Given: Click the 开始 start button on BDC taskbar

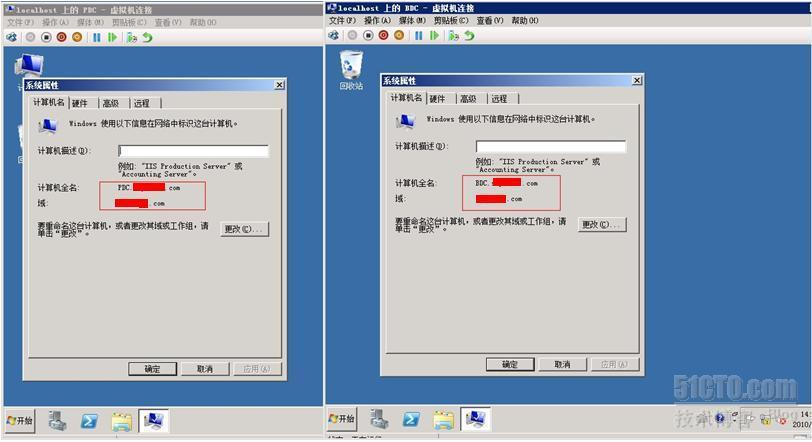Looking at the screenshot, I should point(342,419).
